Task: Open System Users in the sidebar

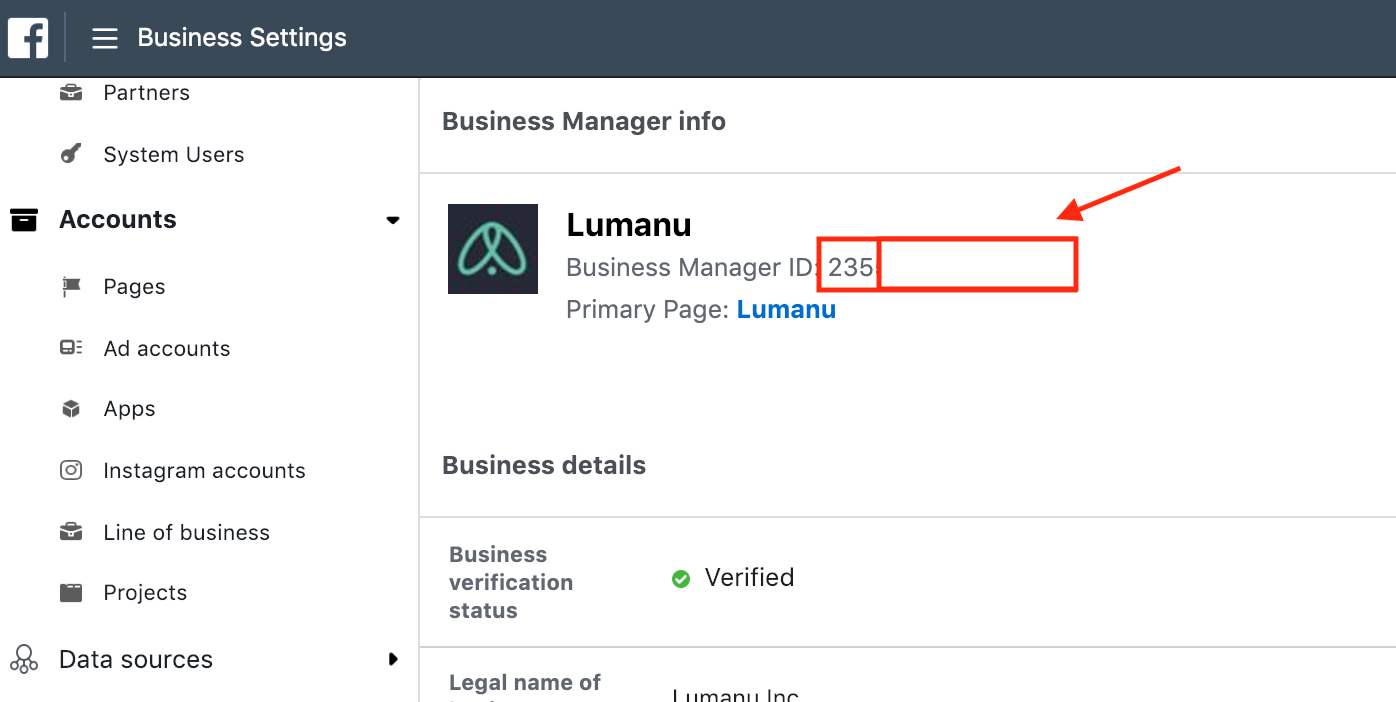Action: click(174, 154)
